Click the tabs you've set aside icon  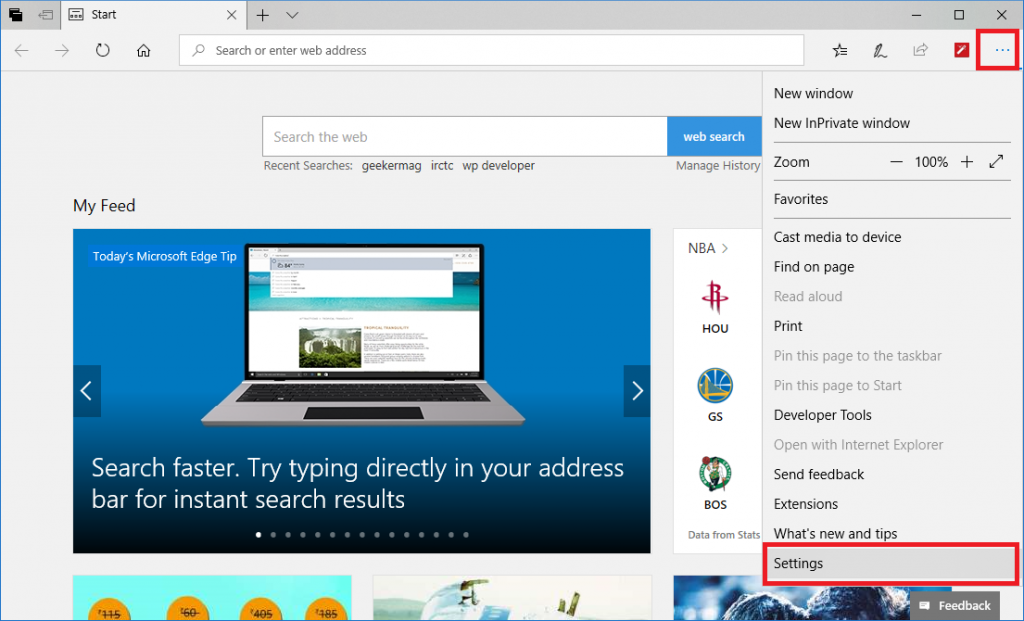tap(16, 14)
